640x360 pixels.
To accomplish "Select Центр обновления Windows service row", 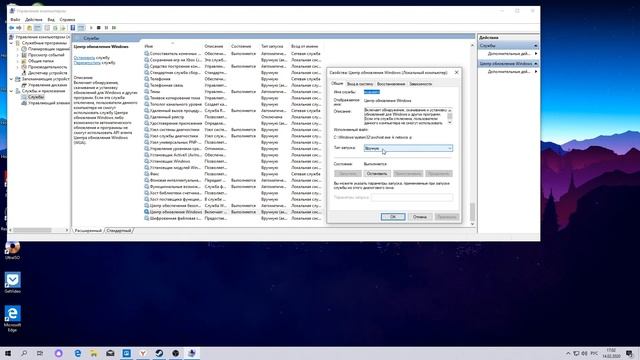I will [x=233, y=212].
